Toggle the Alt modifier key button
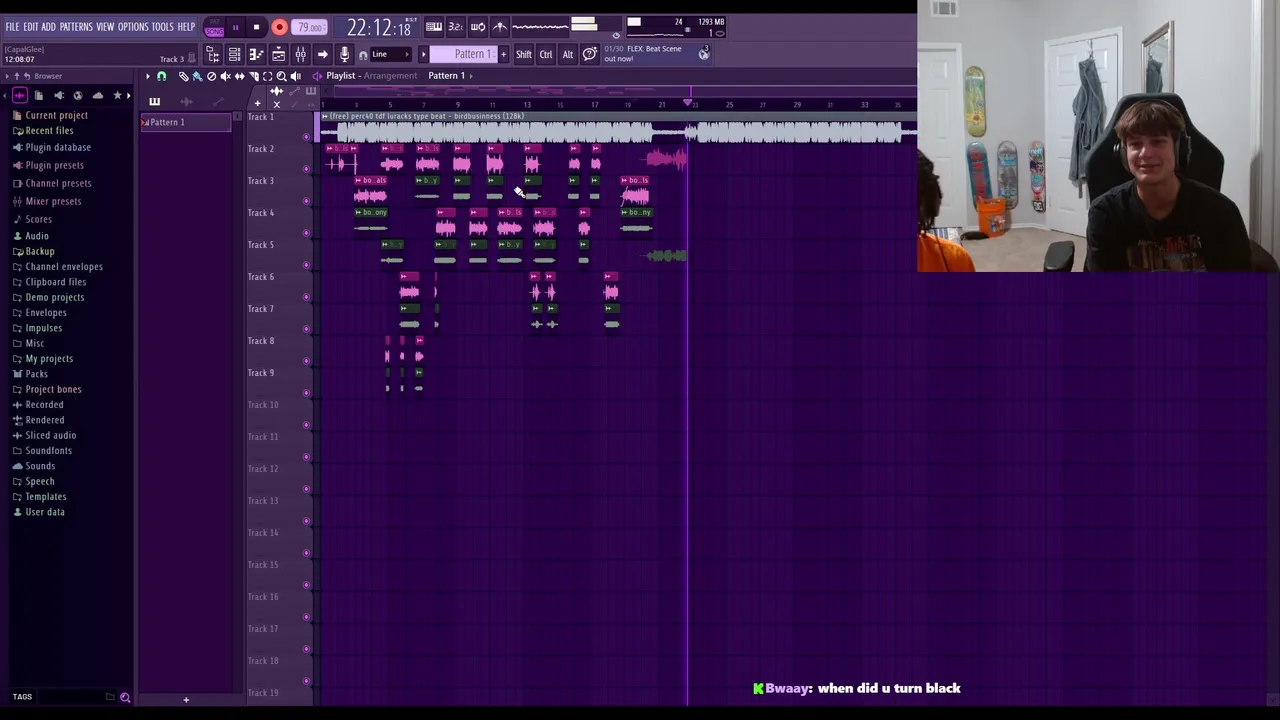This screenshot has width=1280, height=720. pos(568,54)
